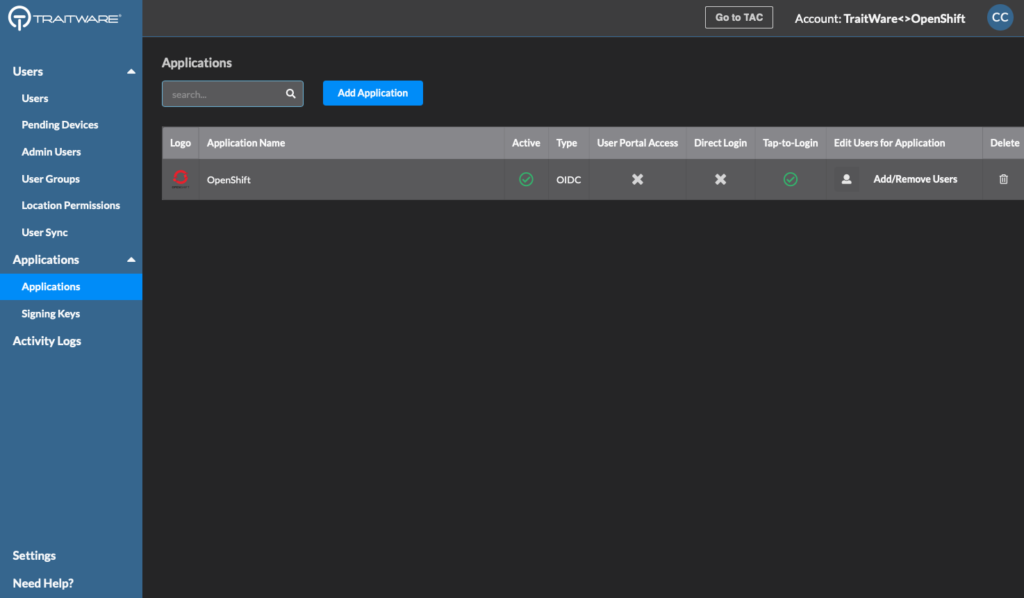Open Settings in the sidebar
Viewport: 1024px width, 598px height.
coord(34,556)
